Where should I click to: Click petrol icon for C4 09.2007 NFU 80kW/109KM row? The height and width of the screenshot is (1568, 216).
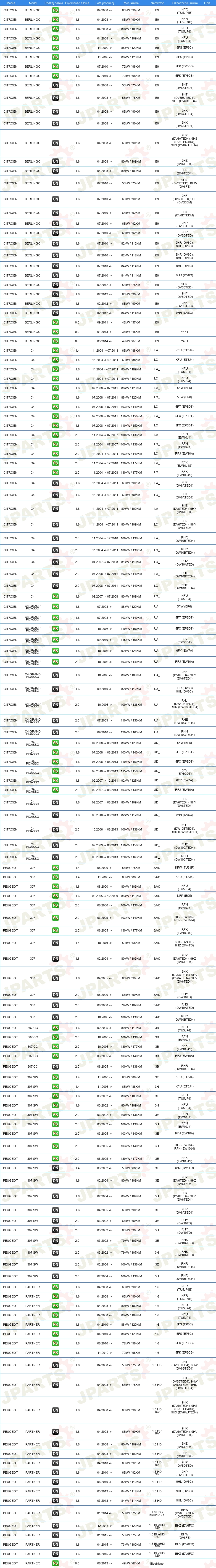point(55,596)
